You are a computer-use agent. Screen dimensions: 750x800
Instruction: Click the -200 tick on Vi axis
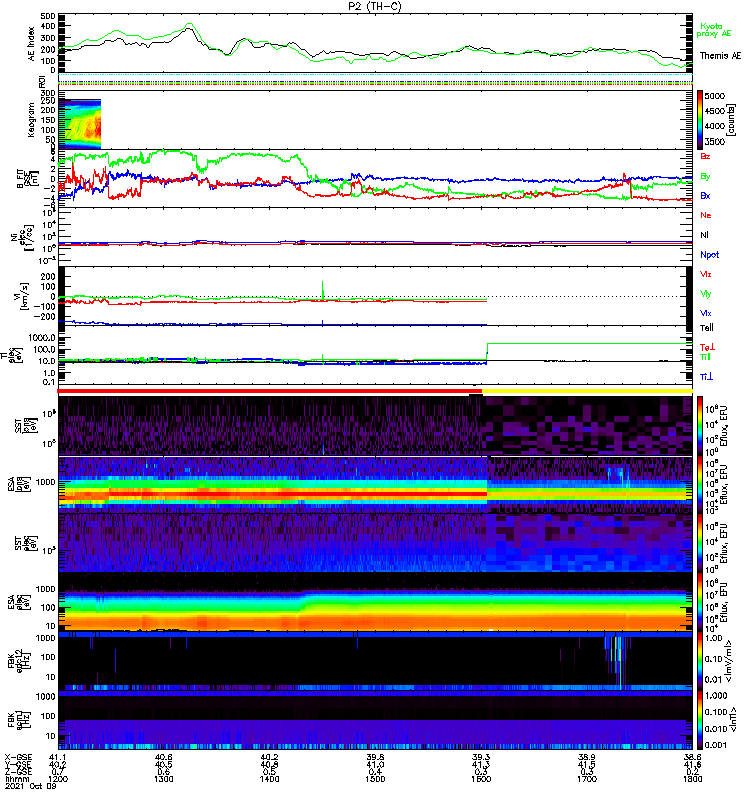tap(46, 317)
